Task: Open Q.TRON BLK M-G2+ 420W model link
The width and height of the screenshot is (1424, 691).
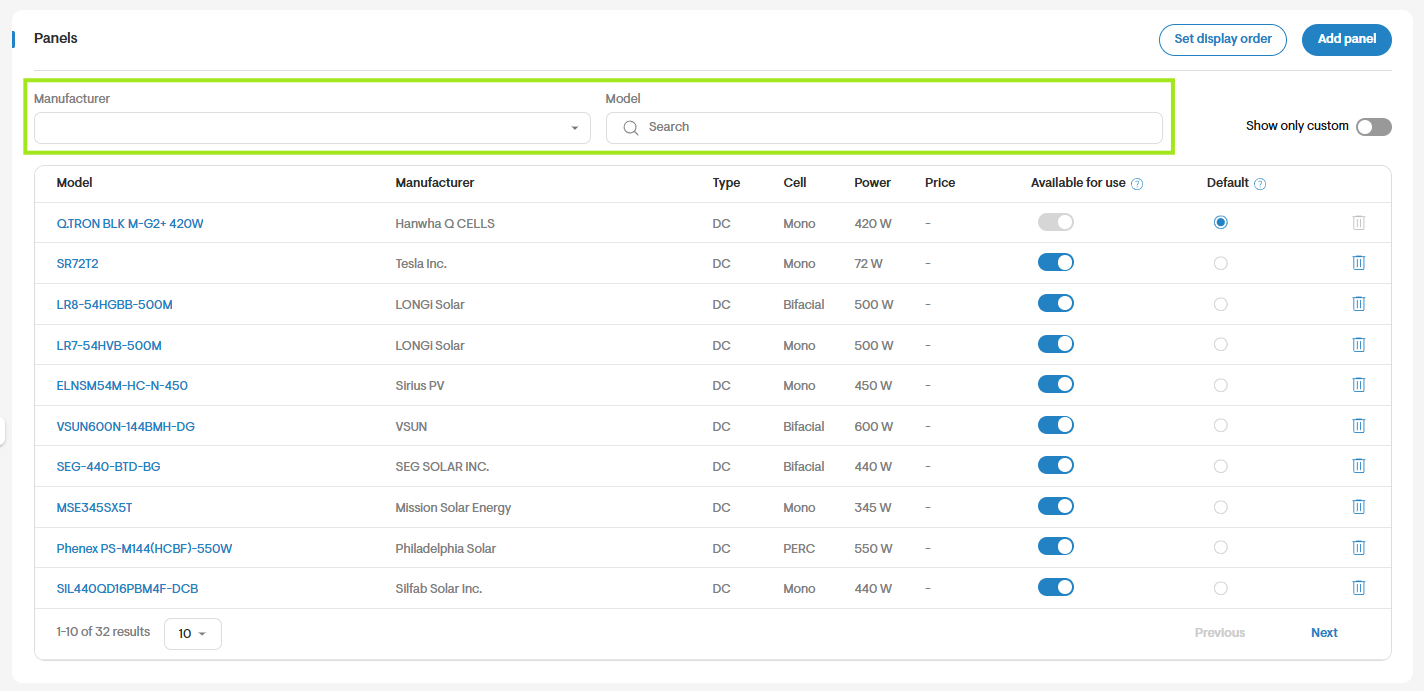Action: pos(130,224)
